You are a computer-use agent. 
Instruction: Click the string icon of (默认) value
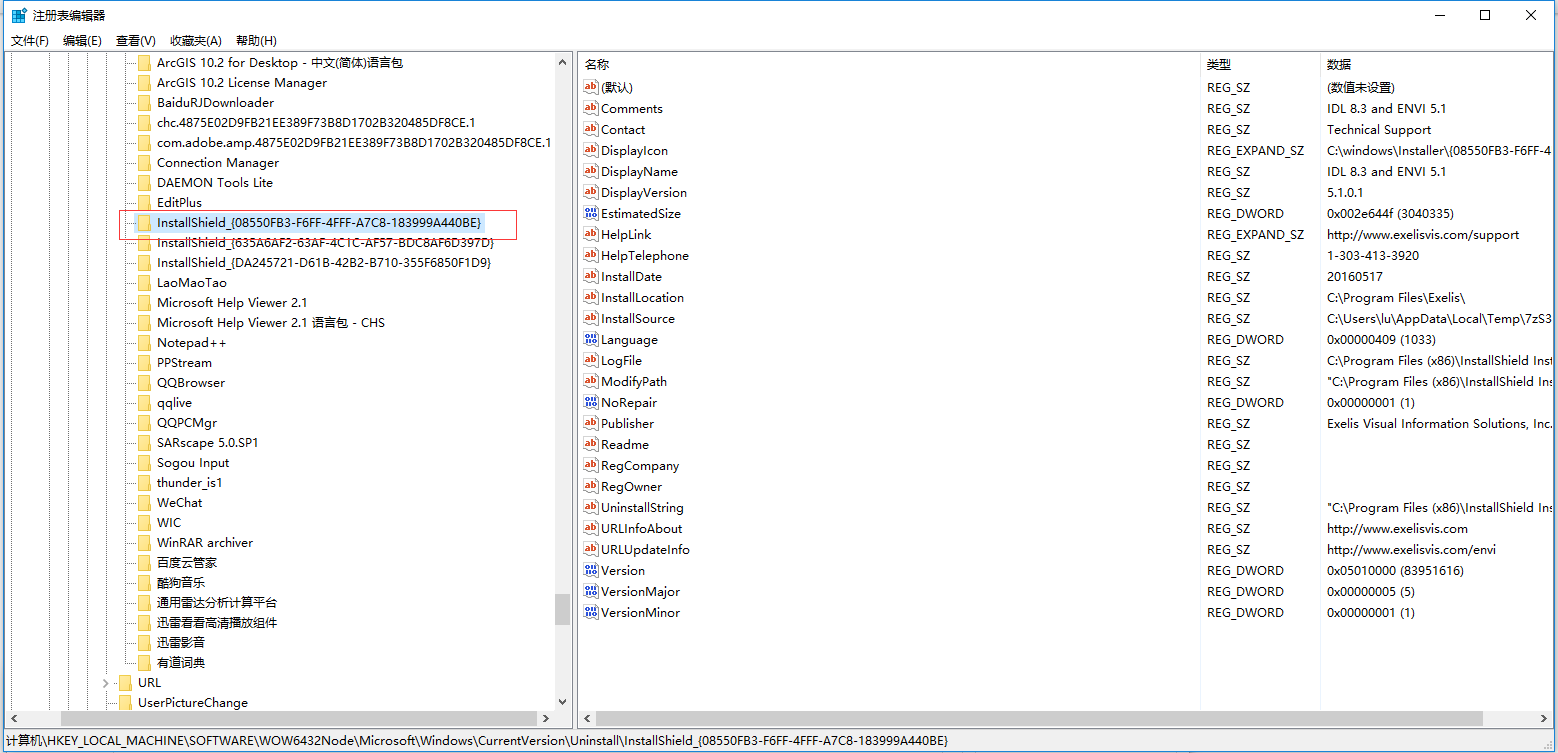tap(590, 87)
